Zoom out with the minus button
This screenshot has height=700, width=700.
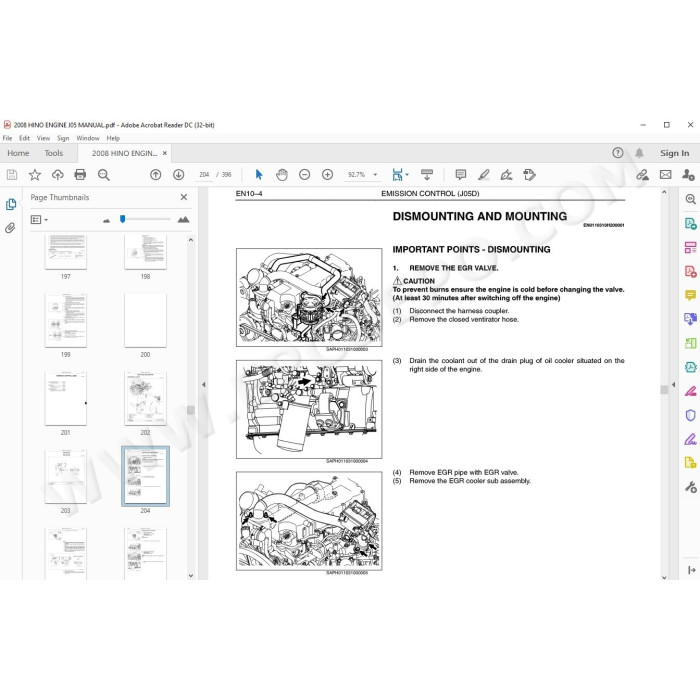pos(304,175)
